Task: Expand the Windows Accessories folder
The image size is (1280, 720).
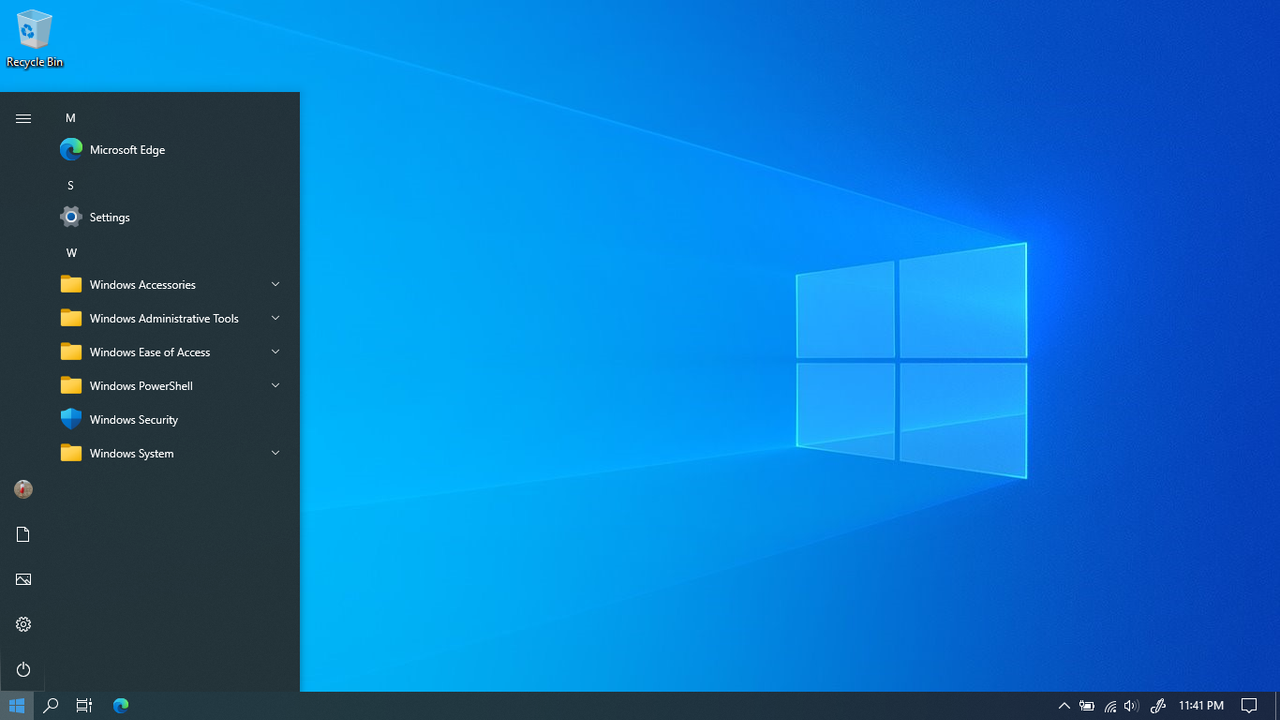Action: tap(170, 285)
